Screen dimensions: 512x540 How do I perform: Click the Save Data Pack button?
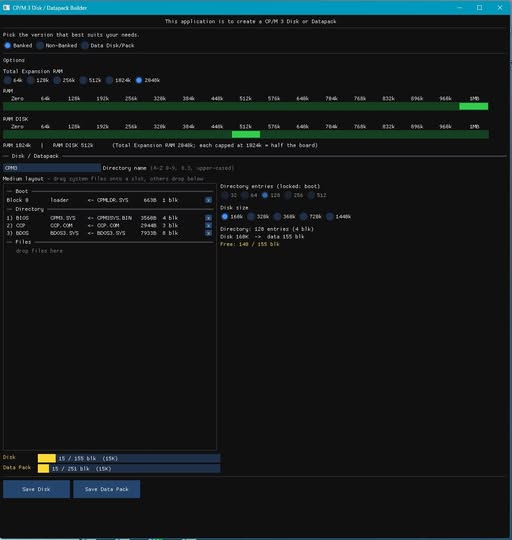[x=107, y=489]
